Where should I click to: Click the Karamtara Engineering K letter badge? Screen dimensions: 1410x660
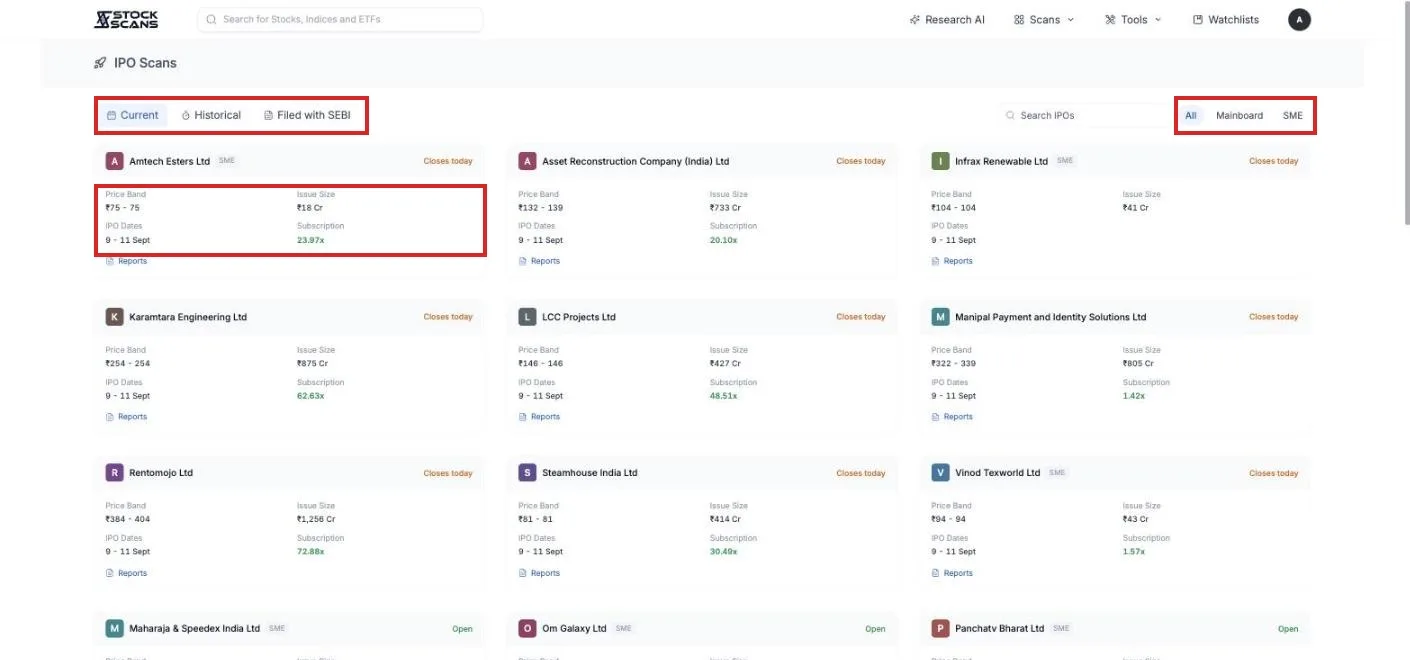point(114,317)
